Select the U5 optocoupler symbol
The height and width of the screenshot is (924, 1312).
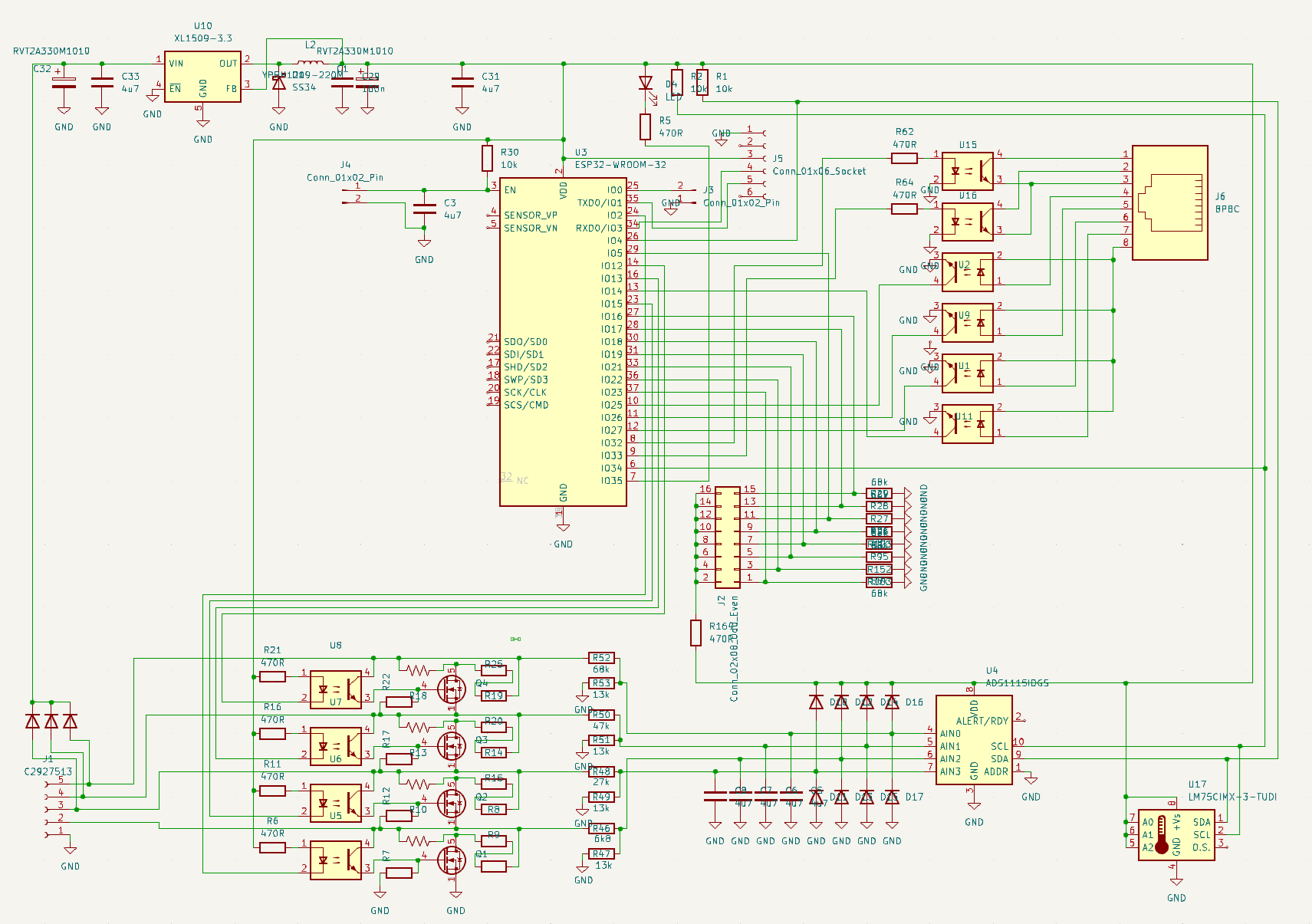(x=336, y=803)
